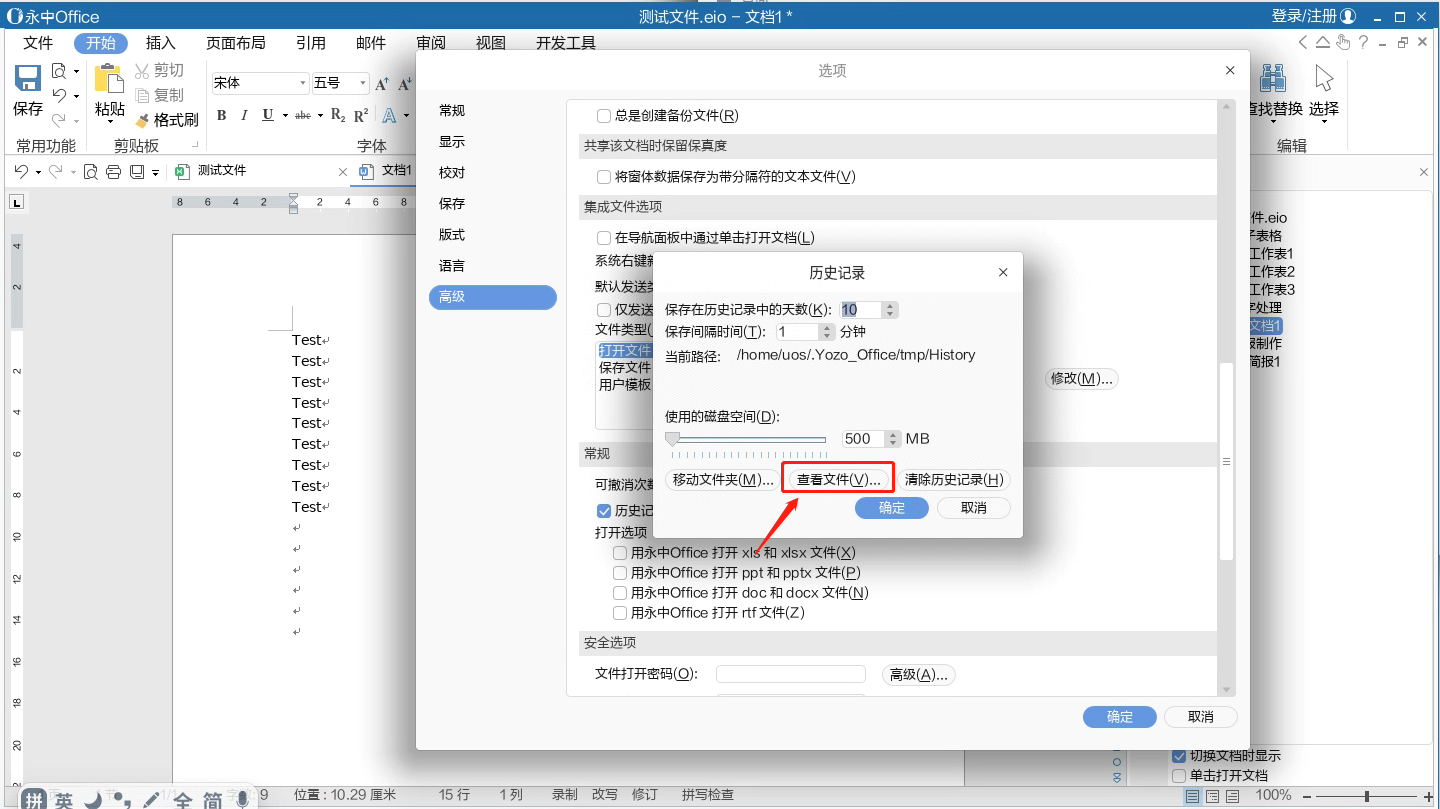The height and width of the screenshot is (809, 1440).
Task: Toggle Bold formatting in font group
Action: (x=222, y=115)
